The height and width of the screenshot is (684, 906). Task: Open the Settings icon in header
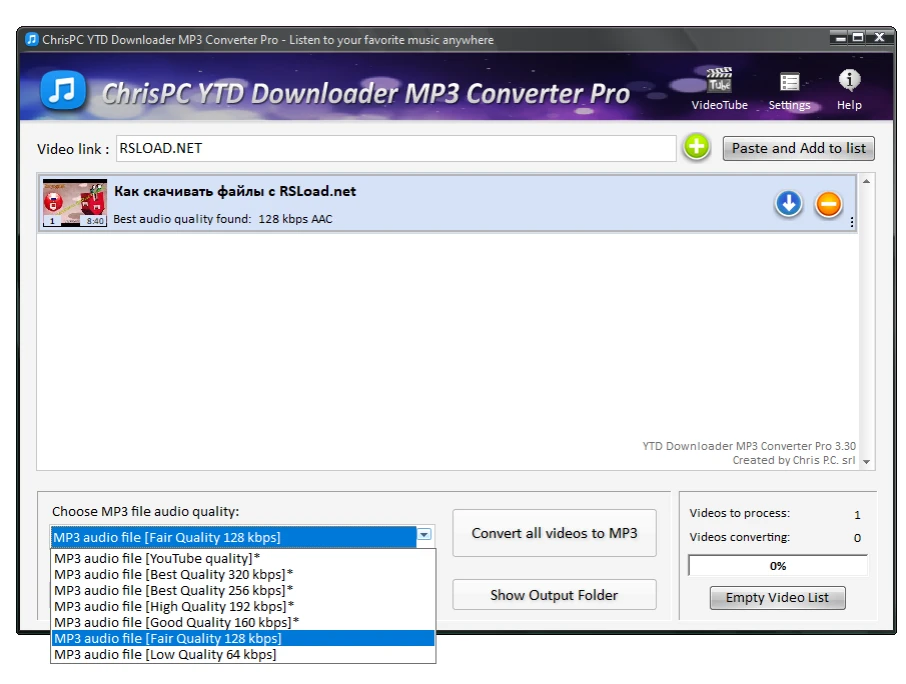(789, 84)
